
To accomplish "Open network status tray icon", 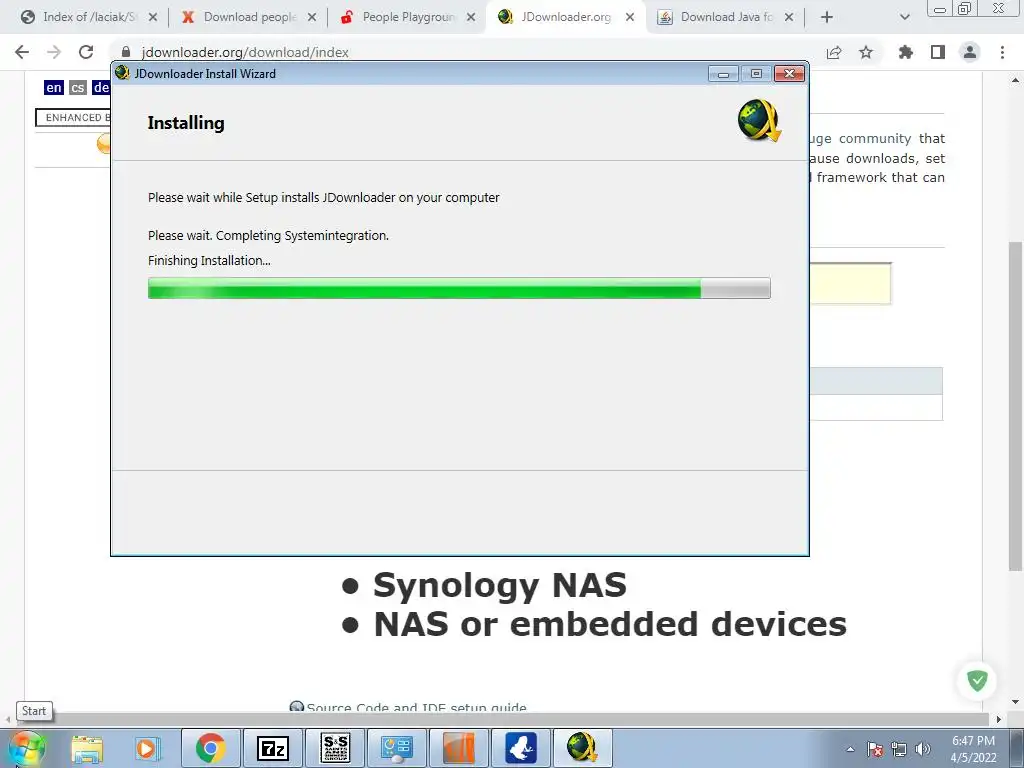I will (x=899, y=749).
